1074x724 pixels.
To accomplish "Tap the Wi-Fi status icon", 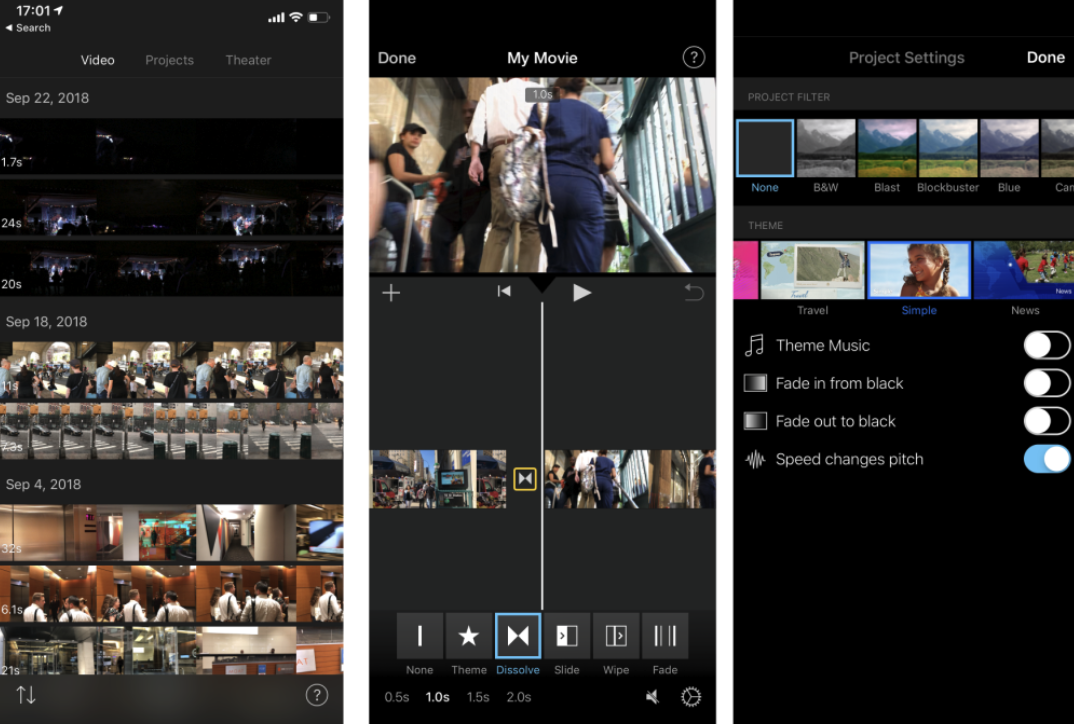I will [x=296, y=17].
